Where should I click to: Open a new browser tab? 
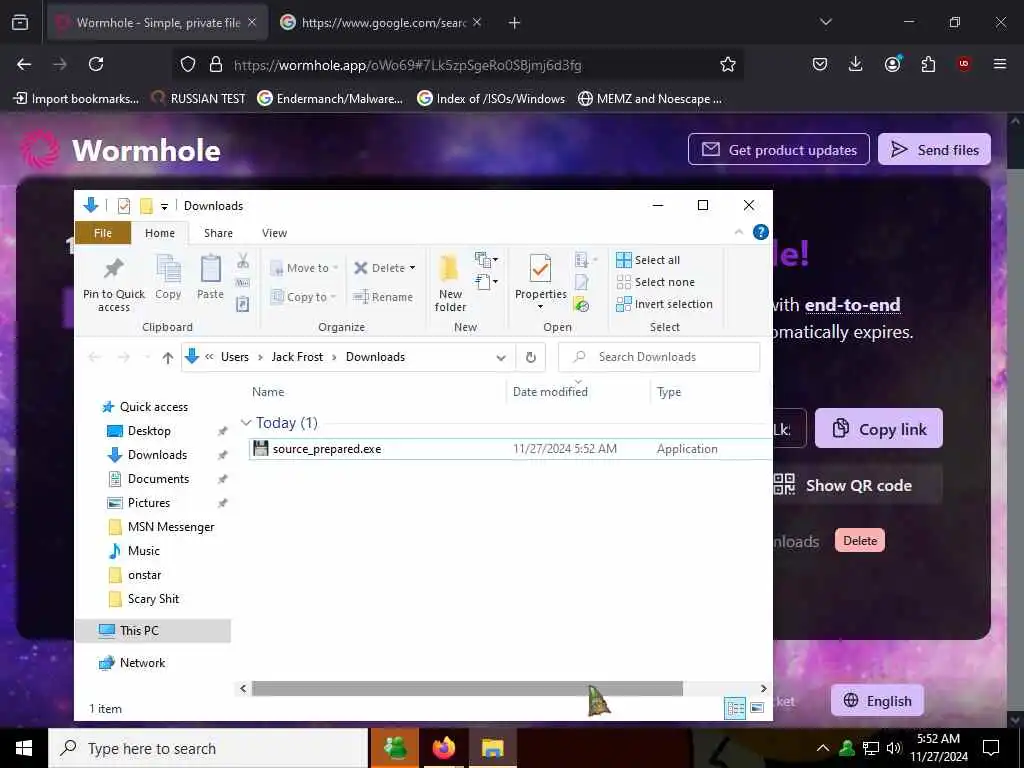(515, 23)
